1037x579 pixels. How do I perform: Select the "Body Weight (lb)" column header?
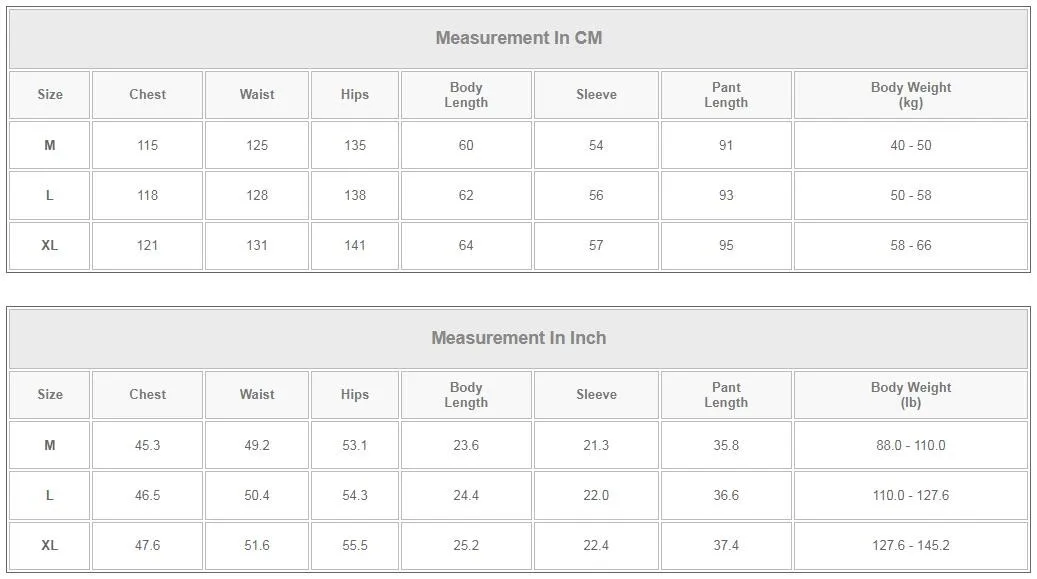[x=910, y=395]
